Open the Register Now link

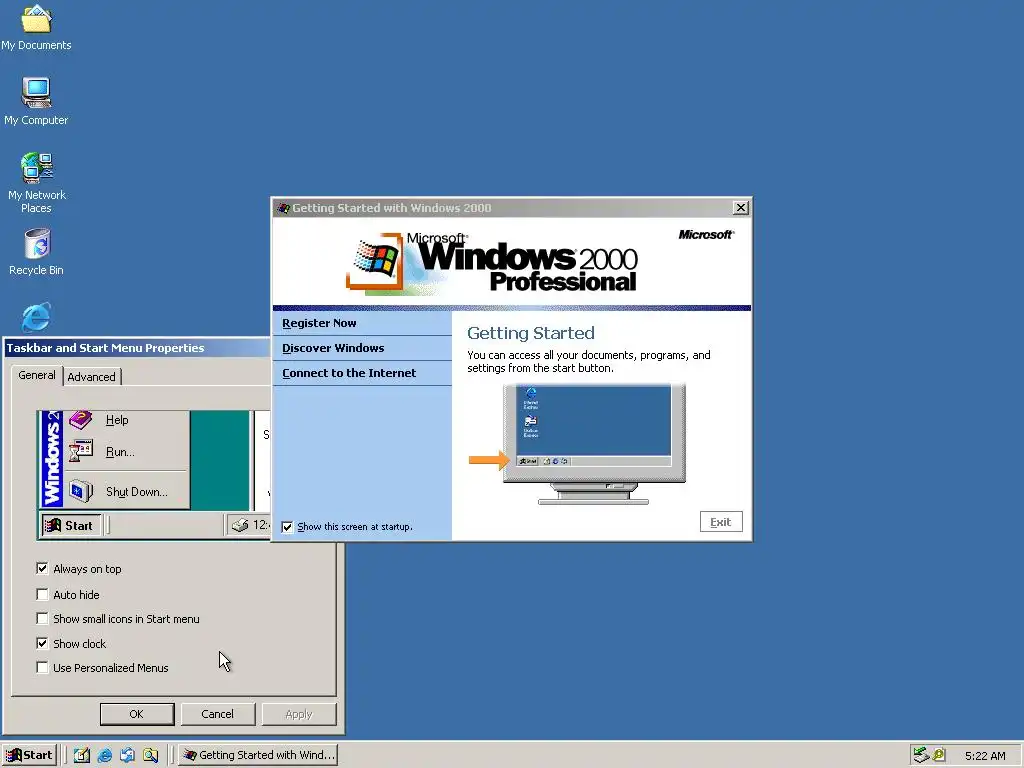(x=319, y=323)
